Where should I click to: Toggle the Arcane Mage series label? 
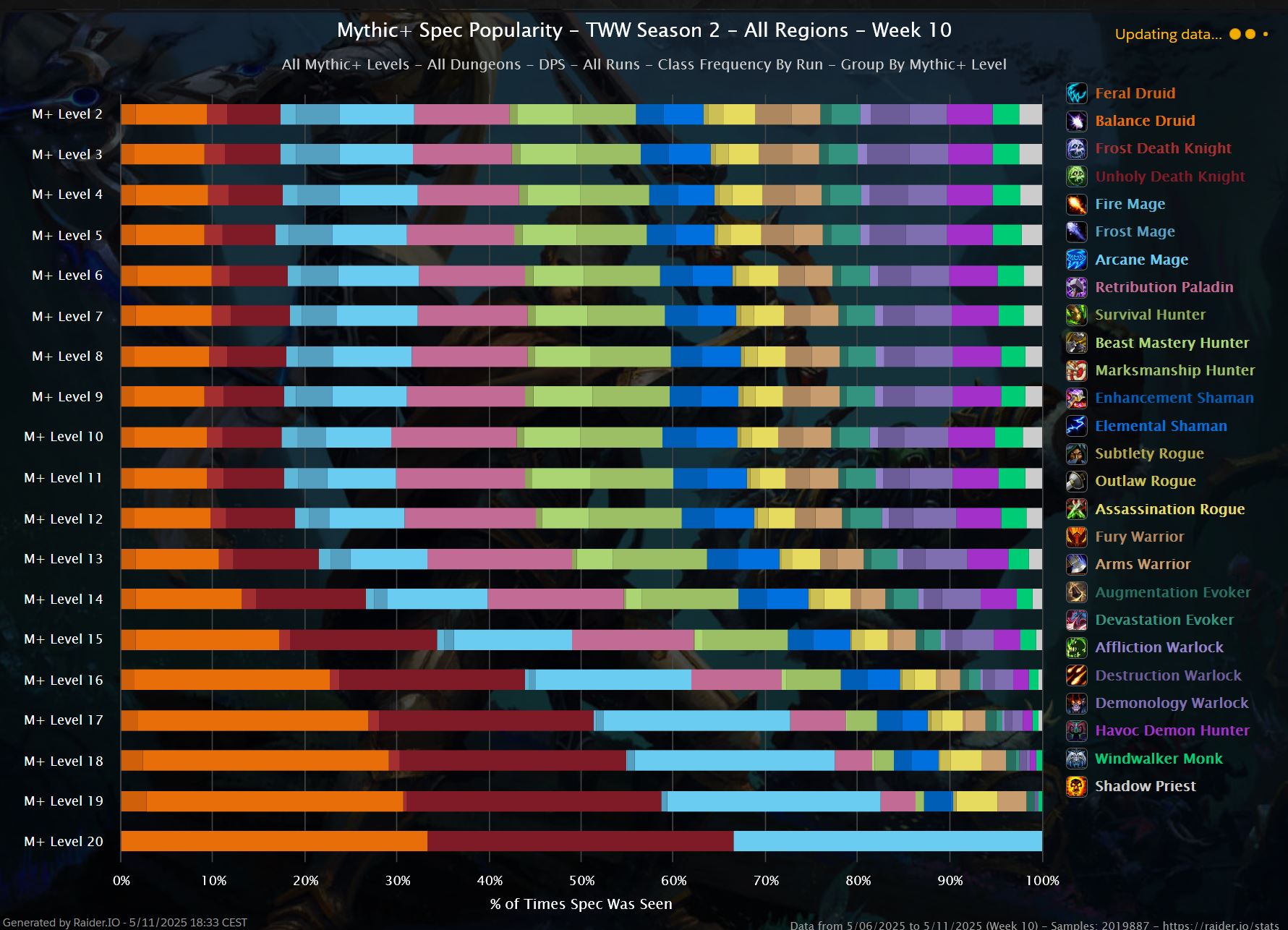pyautogui.click(x=1141, y=260)
